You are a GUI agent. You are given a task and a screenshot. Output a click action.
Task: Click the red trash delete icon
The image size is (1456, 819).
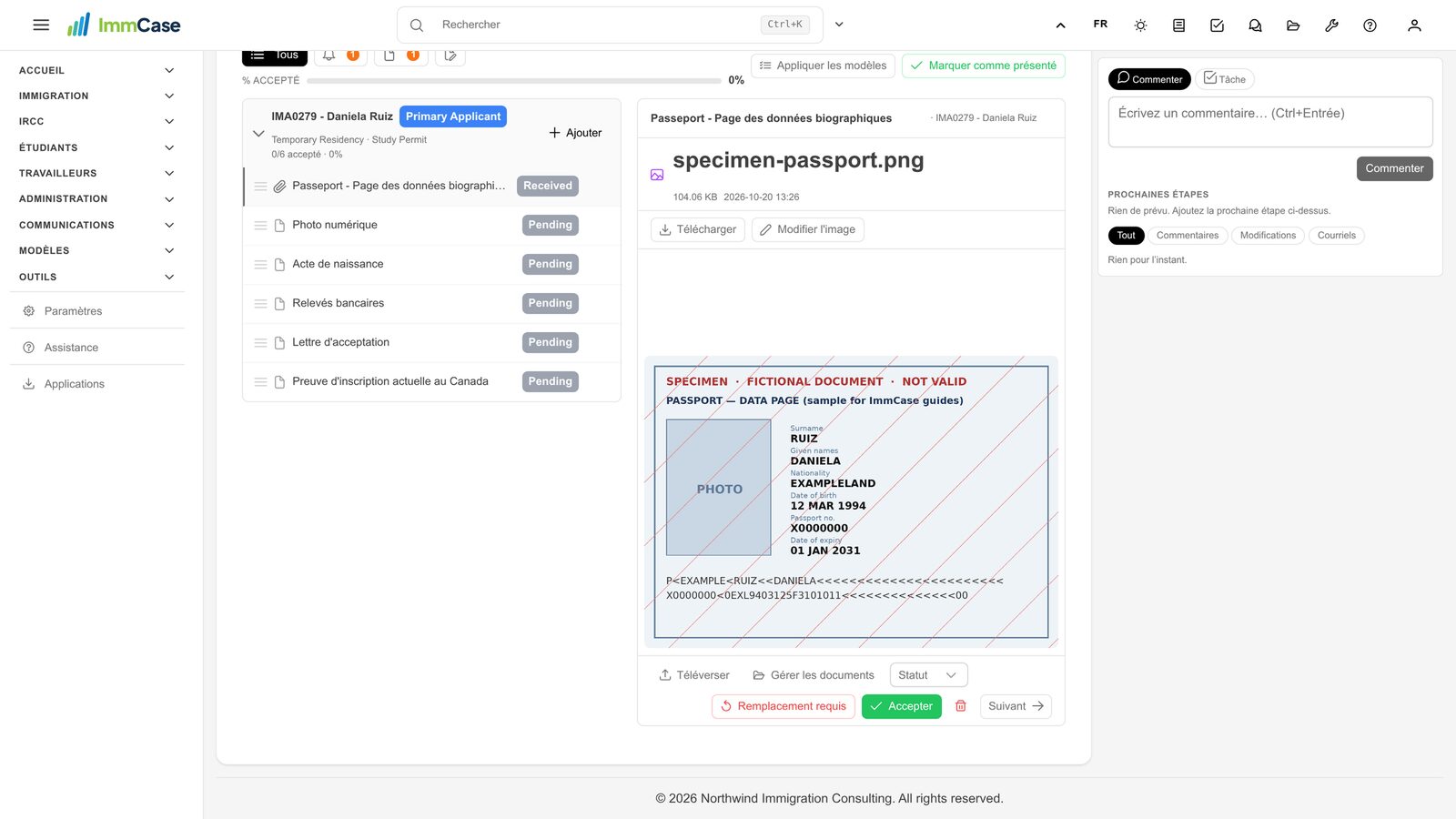point(961,706)
